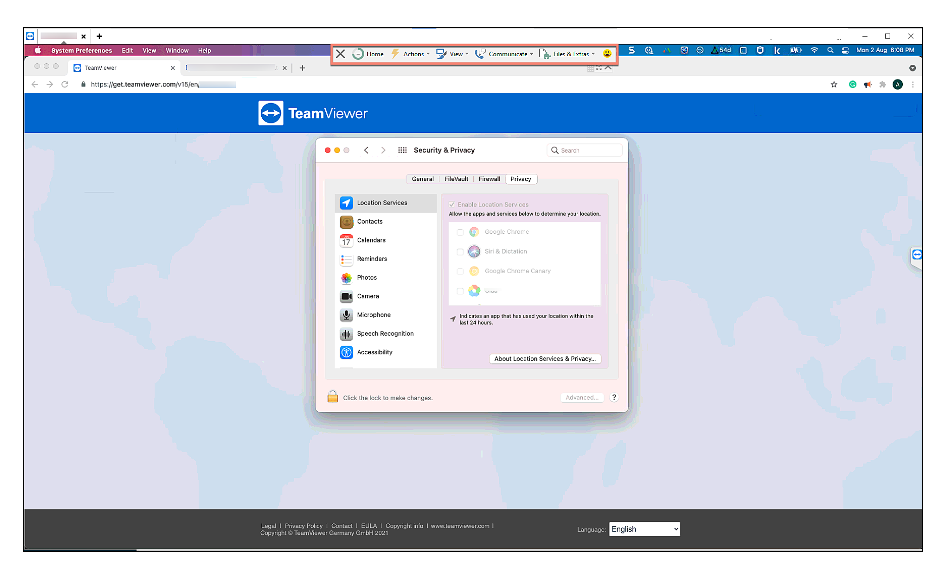950x569 pixels.
Task: Bookmark the page with star icon
Action: [x=834, y=84]
